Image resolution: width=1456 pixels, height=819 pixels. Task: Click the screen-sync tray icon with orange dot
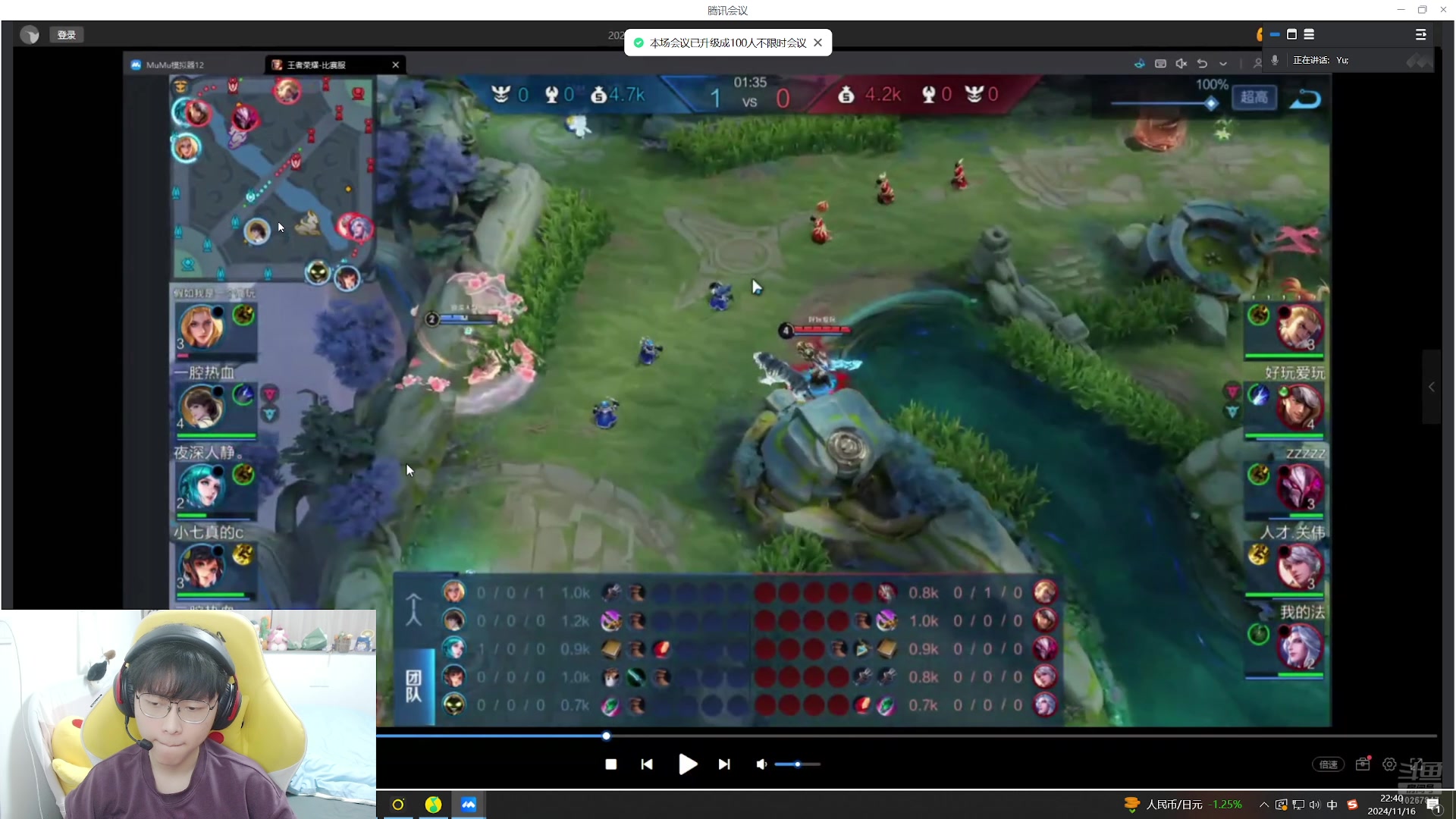click(1281, 805)
